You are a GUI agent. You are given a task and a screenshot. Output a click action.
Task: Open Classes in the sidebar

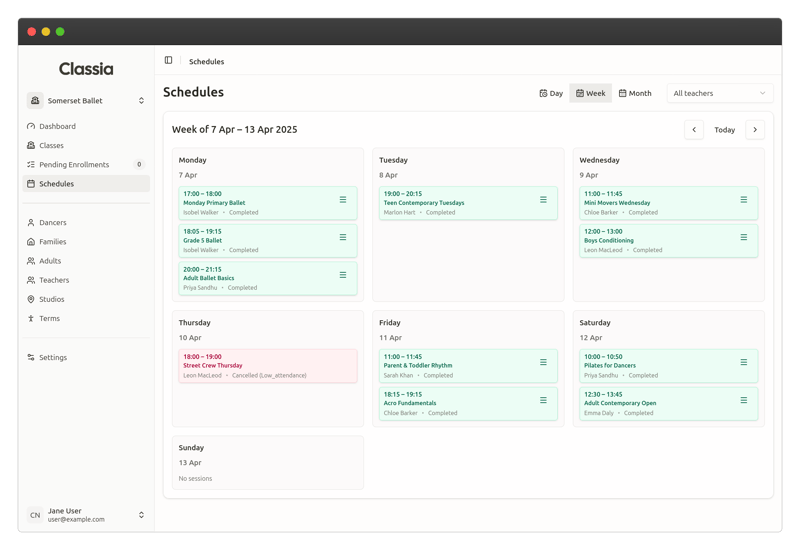click(86, 145)
